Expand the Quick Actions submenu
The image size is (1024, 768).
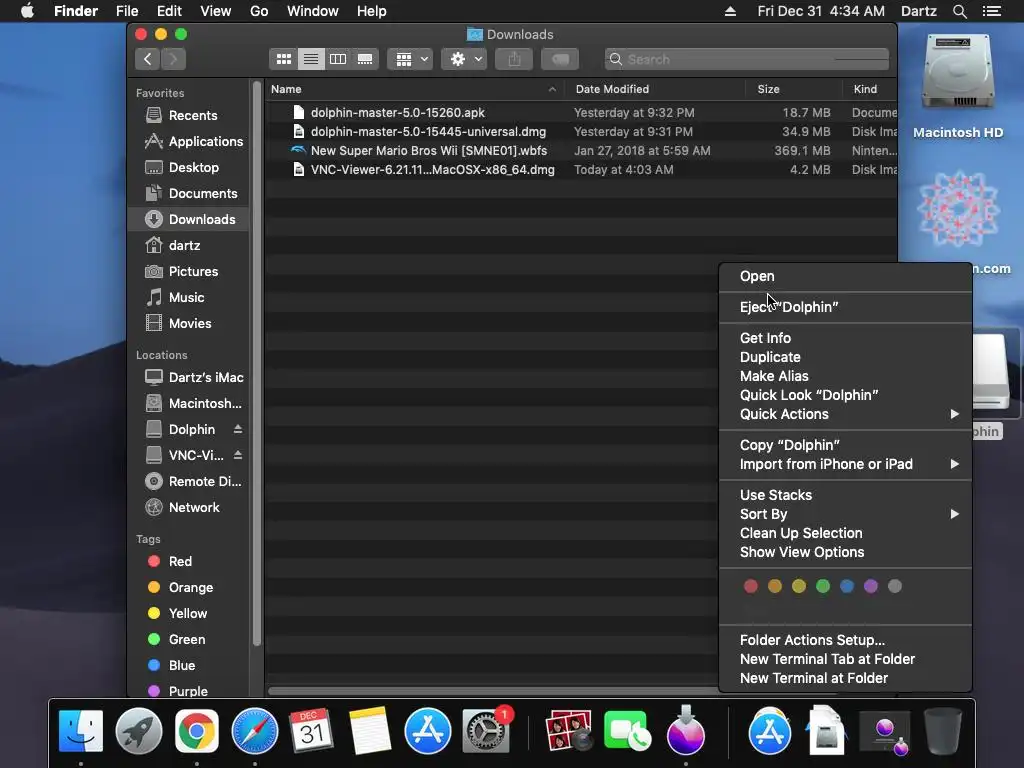845,414
